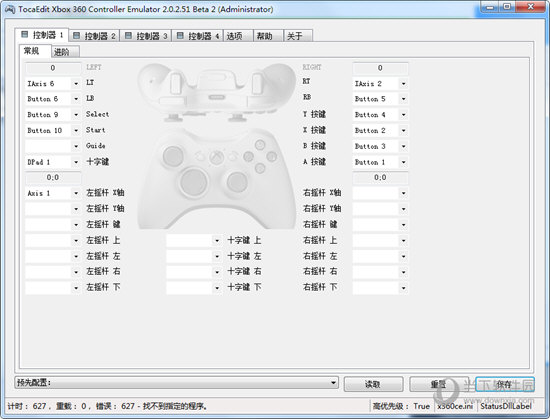Screen dimensions: 550x419
Task: Open the LT mapping dropdown (IAxis 6)
Action: [x=53, y=83]
